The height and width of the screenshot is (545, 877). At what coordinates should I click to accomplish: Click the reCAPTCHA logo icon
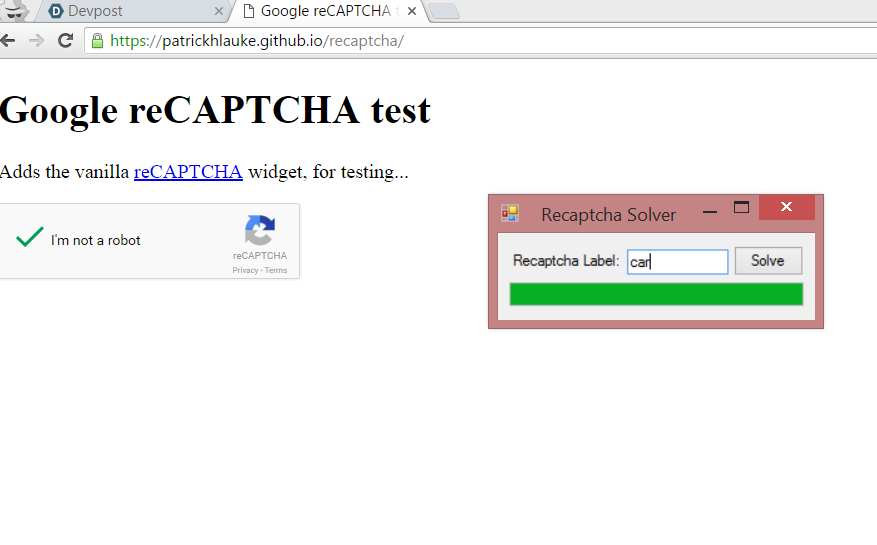[x=260, y=230]
